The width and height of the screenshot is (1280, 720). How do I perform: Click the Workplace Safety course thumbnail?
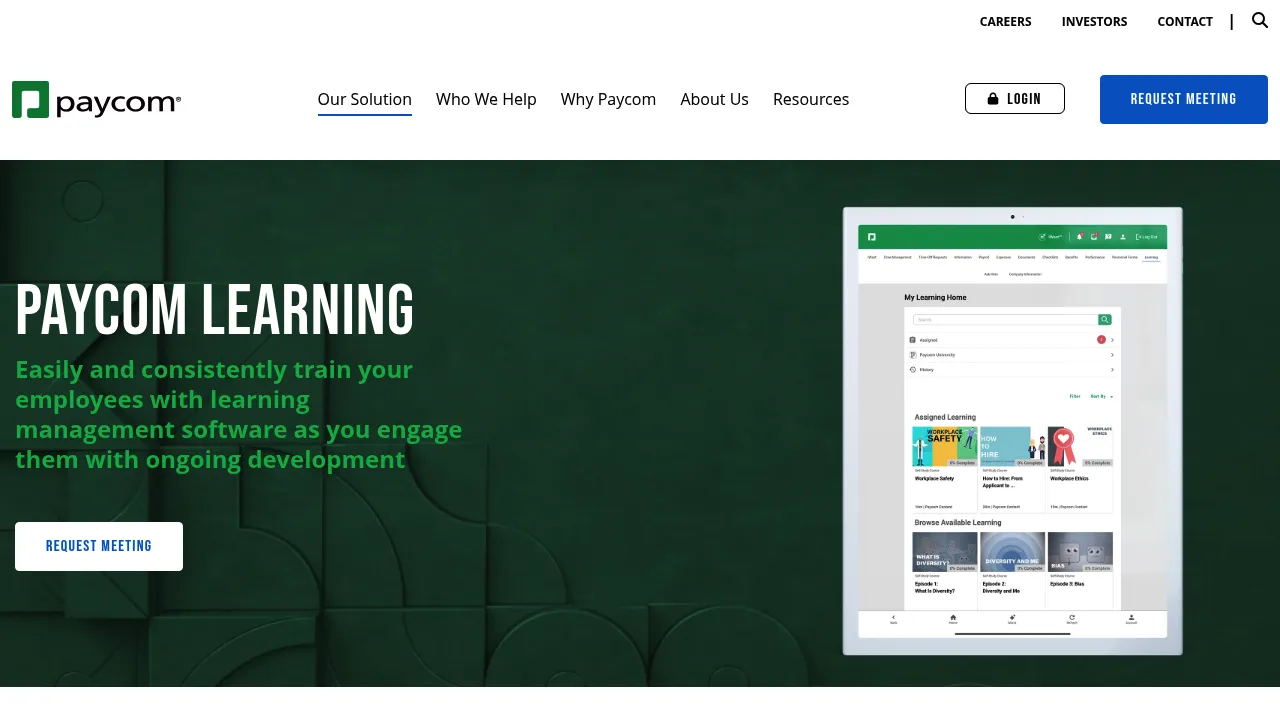[x=945, y=447]
